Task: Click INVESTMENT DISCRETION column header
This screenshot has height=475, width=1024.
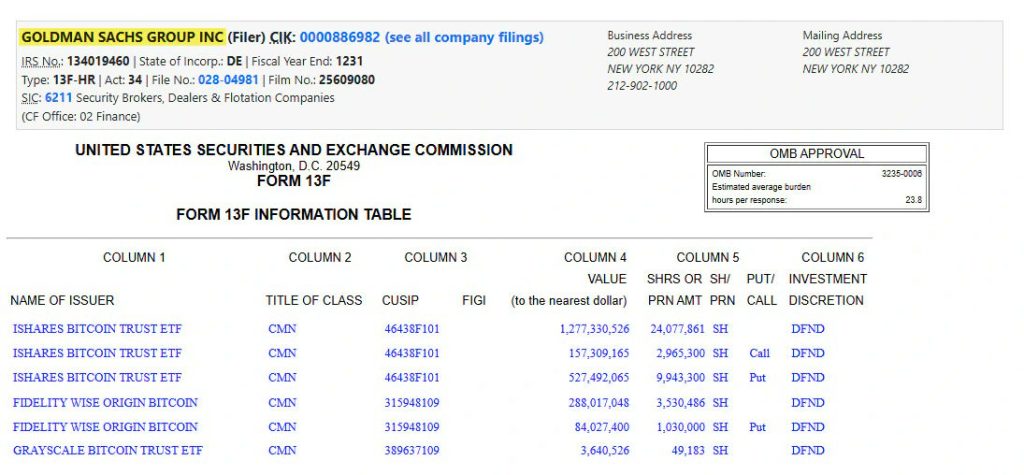Action: [x=827, y=289]
